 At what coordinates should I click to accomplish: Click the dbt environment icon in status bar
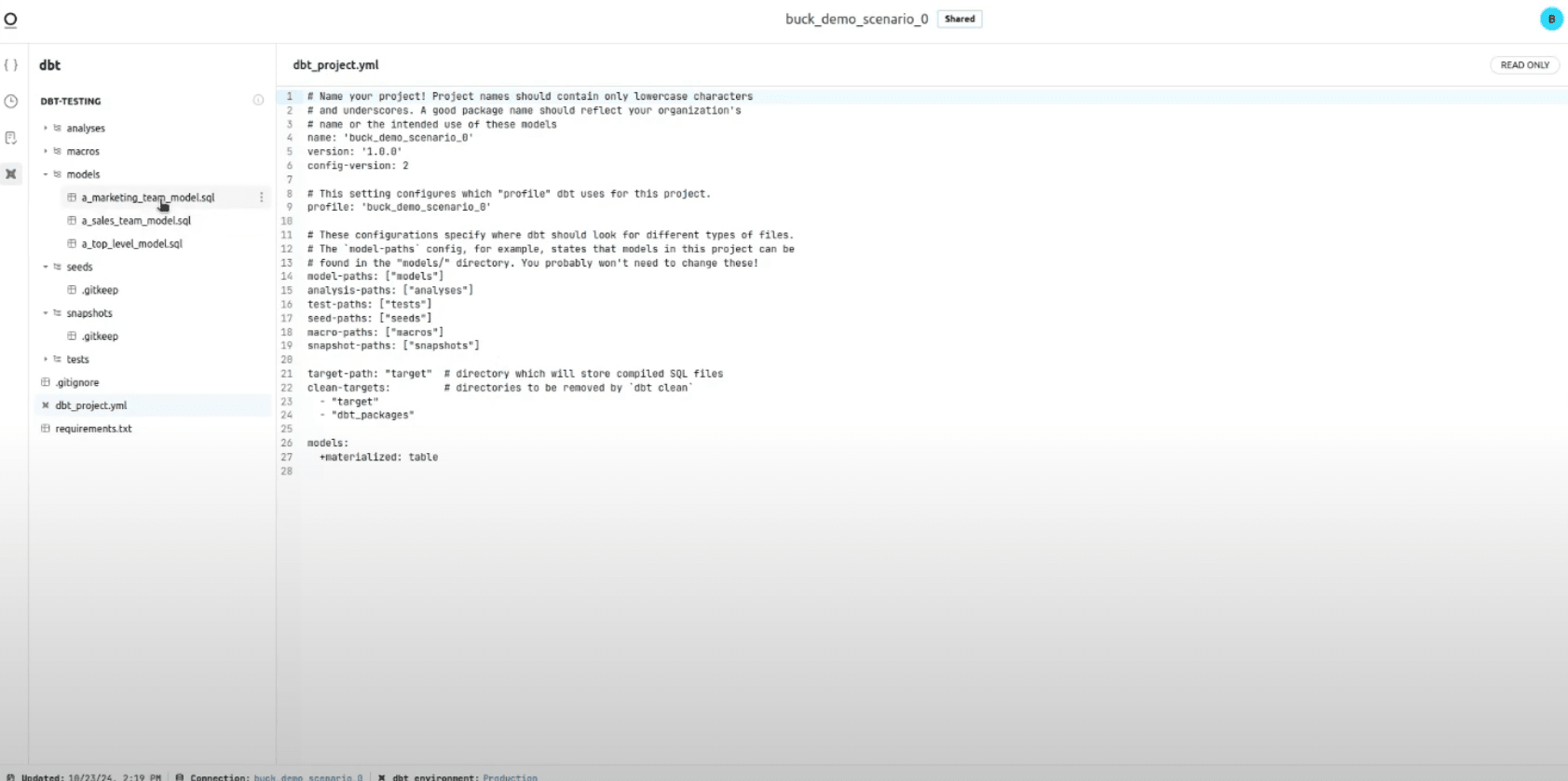click(382, 776)
